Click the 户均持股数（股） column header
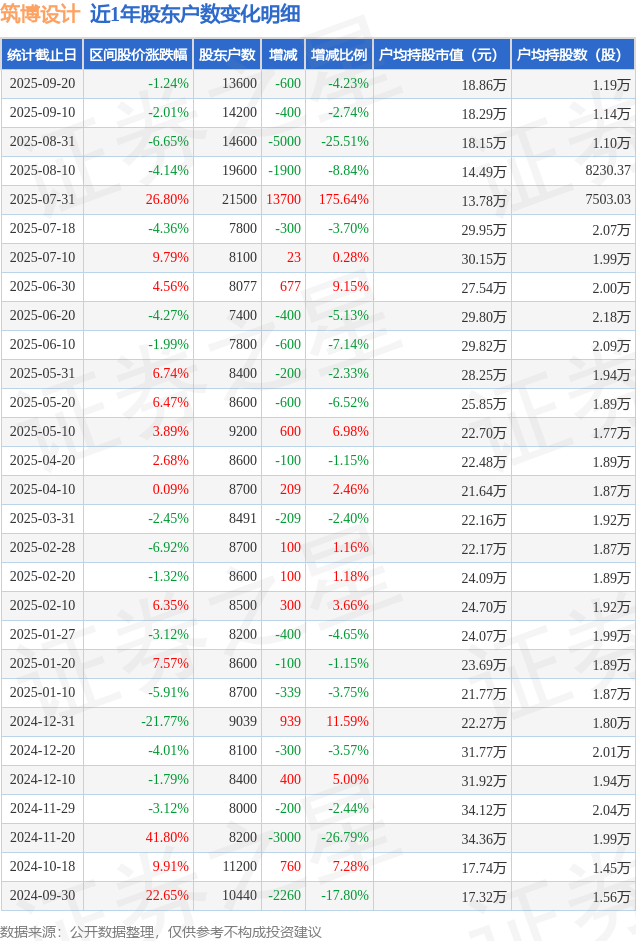Viewport: 636px width, 941px height. [572, 55]
